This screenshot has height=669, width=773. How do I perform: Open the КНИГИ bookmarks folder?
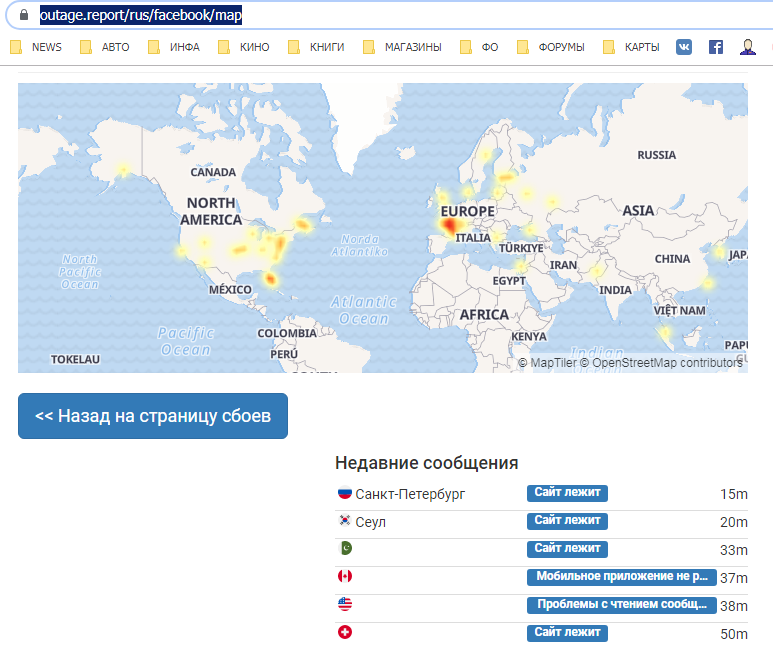click(x=316, y=47)
